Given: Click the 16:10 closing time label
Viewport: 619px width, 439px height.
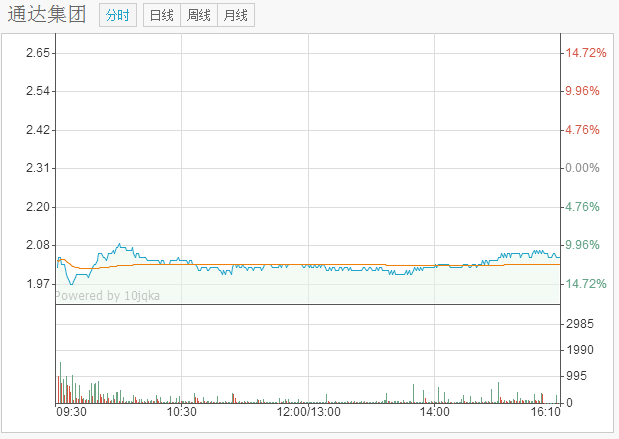Looking at the screenshot, I should pos(545,411).
